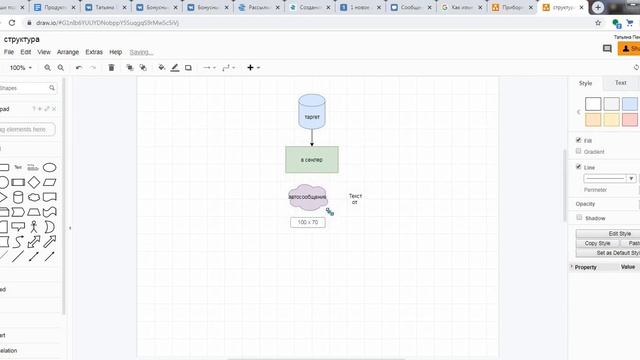Enable the Shadow checkbox

[x=579, y=218]
